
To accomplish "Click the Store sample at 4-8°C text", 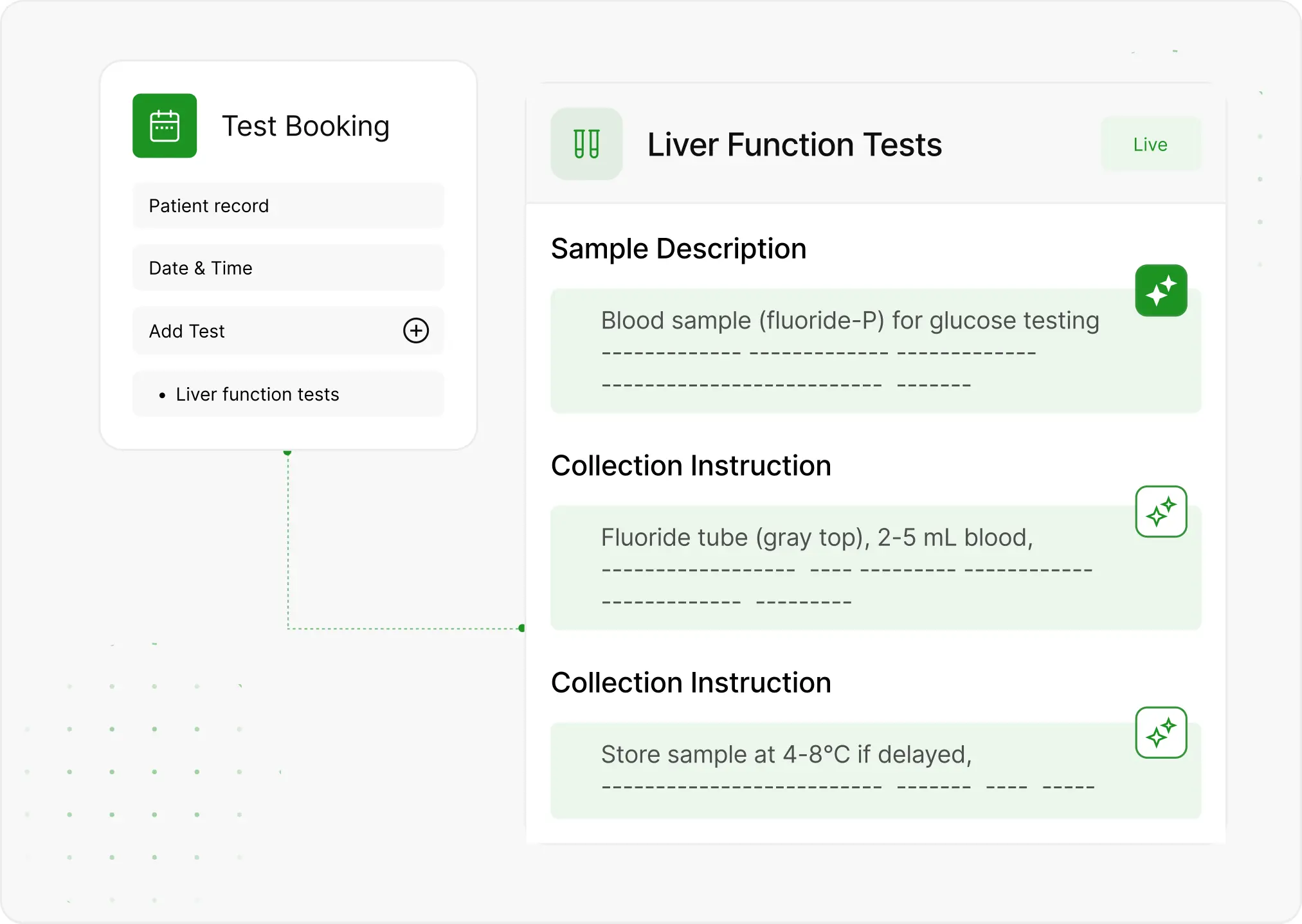I will coord(786,754).
